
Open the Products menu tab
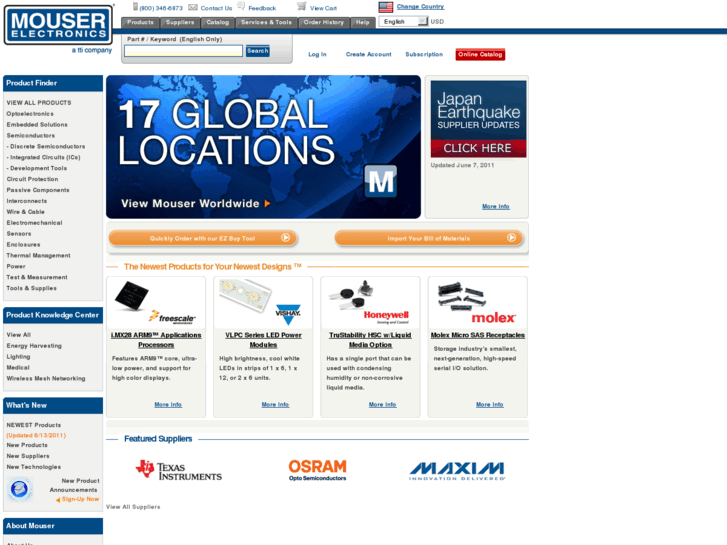tap(140, 22)
